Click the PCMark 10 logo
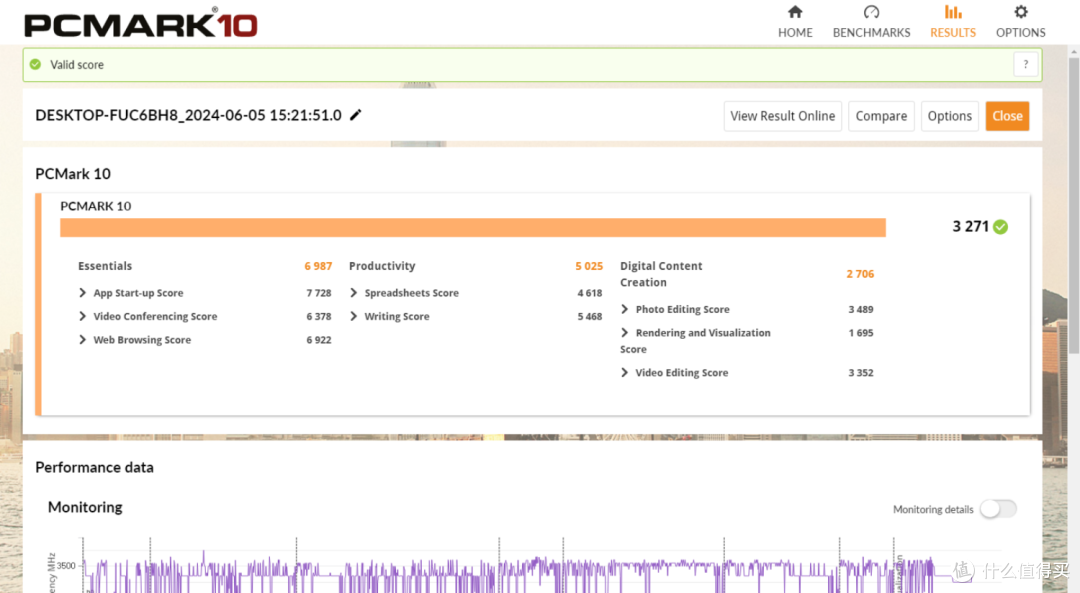1080x593 pixels. pyautogui.click(x=141, y=23)
